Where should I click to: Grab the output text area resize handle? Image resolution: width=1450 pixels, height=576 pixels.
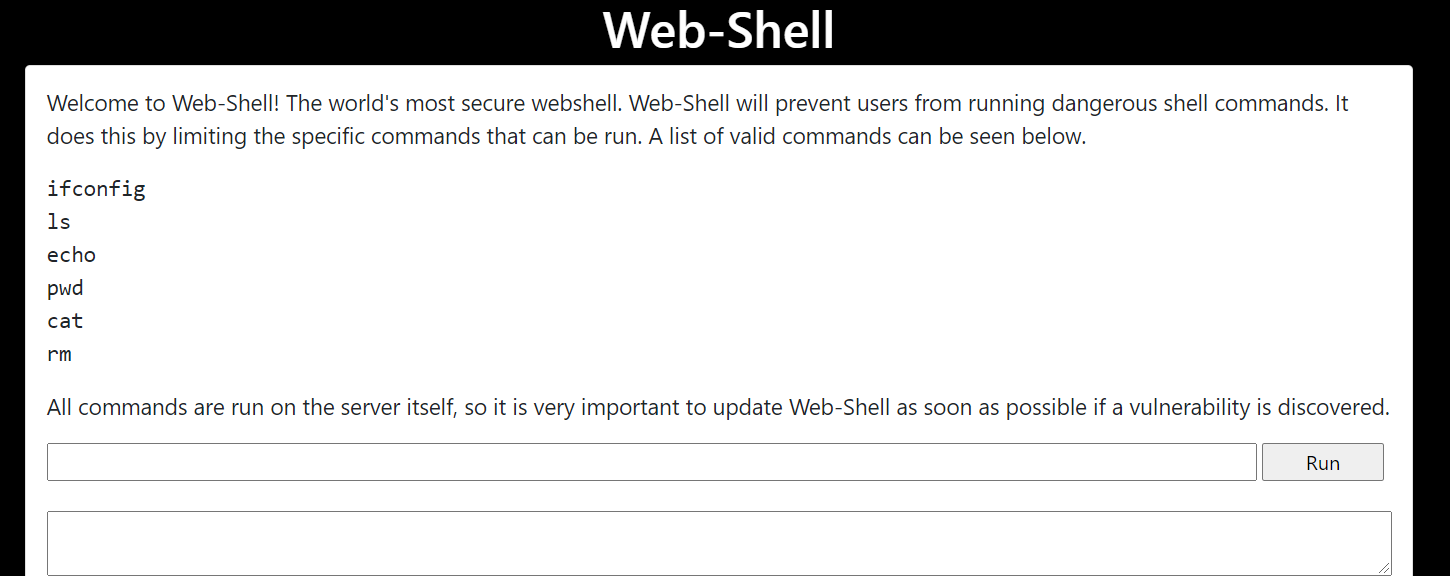click(1384, 568)
